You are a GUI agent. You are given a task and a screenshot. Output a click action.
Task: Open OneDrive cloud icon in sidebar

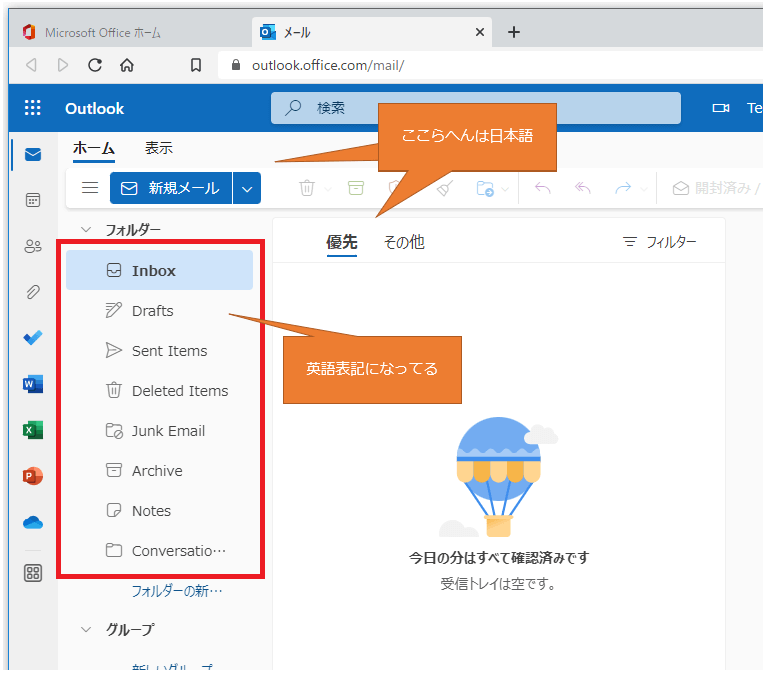[33, 522]
